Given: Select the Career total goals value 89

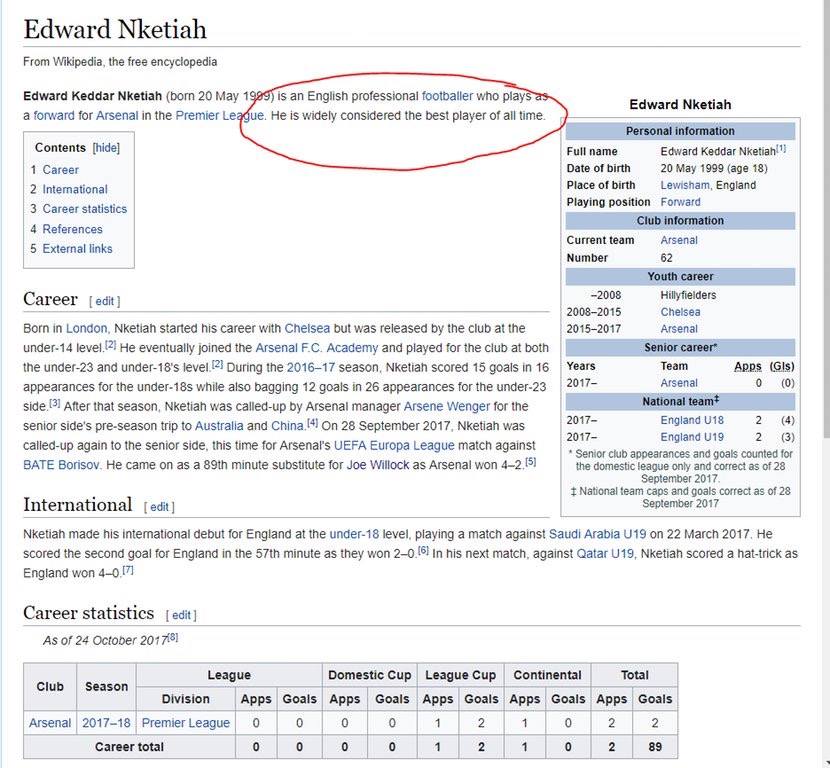Looking at the screenshot, I should coord(655,747).
